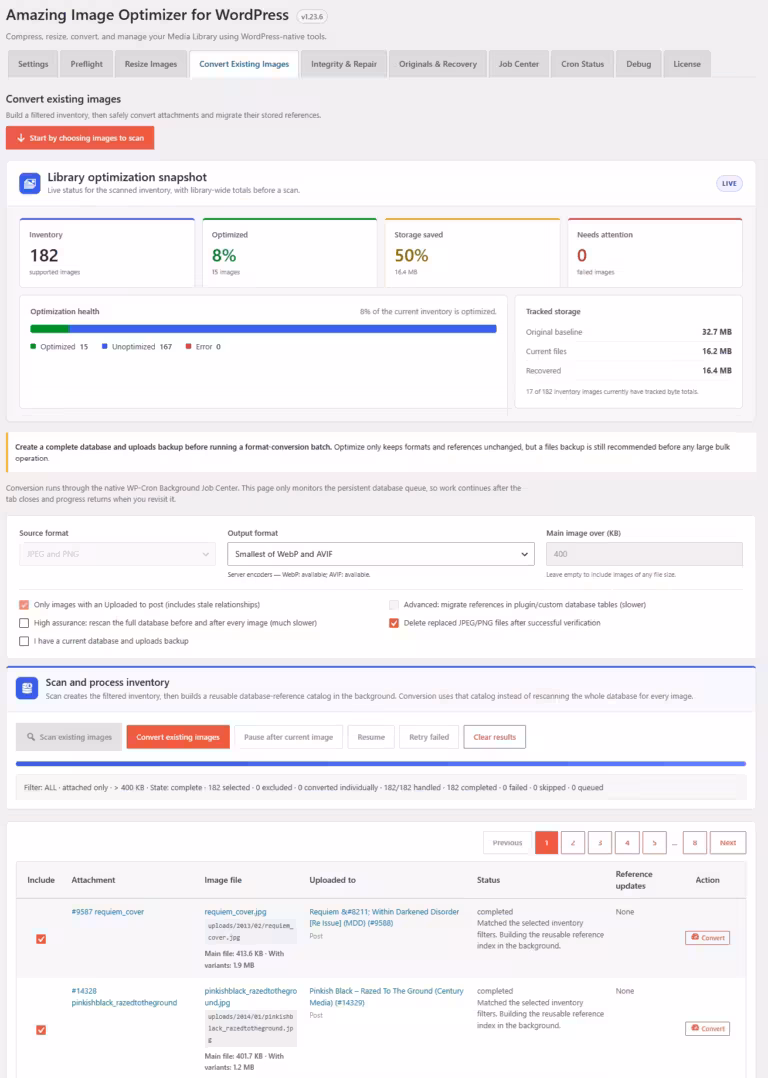Open the pinkishblack_razedtotheground.jpg file link
The height and width of the screenshot is (1078, 768).
(251, 997)
